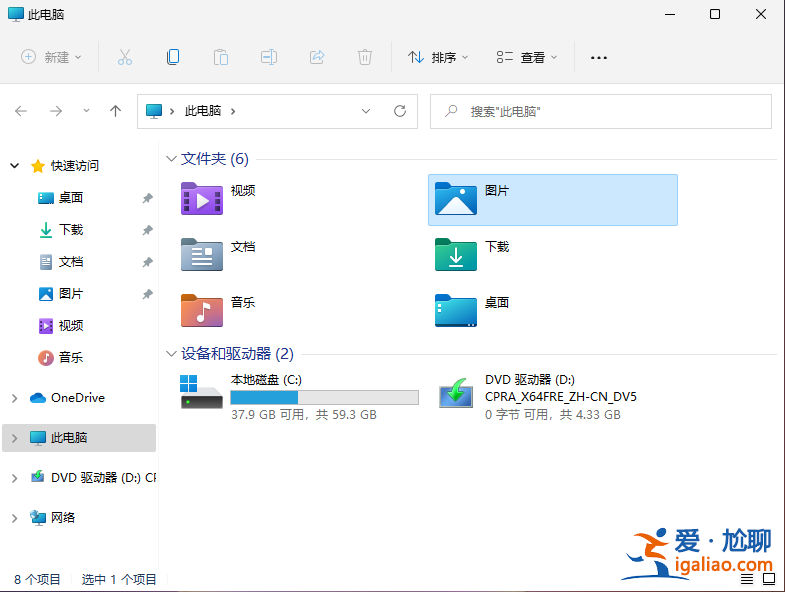This screenshot has height=592, width=785.
Task: Go forward with the right arrow
Action: click(56, 111)
